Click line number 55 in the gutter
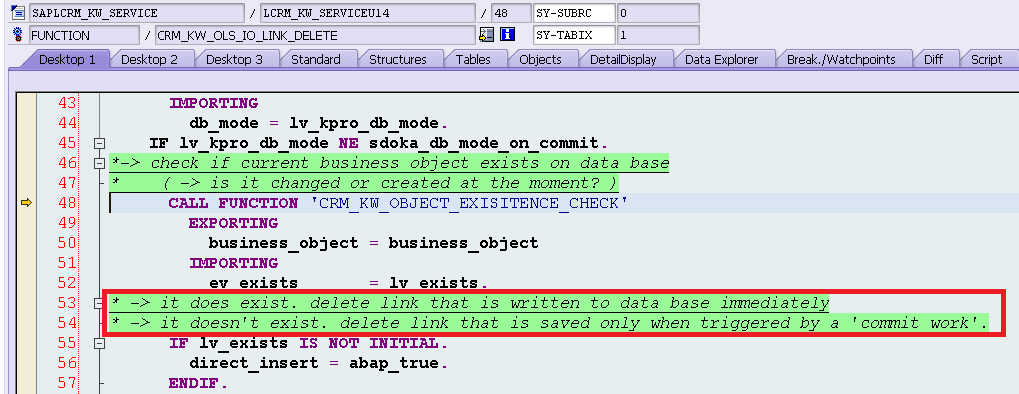This screenshot has width=1019, height=394. (67, 343)
